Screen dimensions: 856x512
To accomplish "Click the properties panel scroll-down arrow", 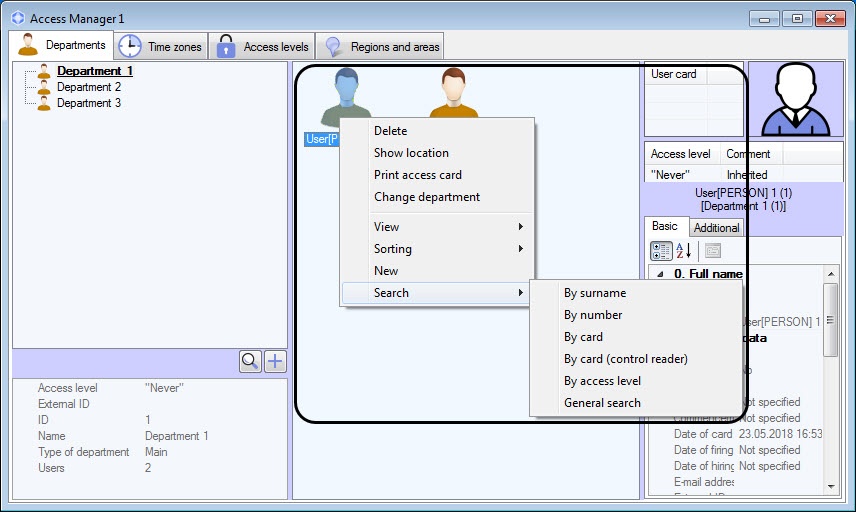I will click(831, 487).
